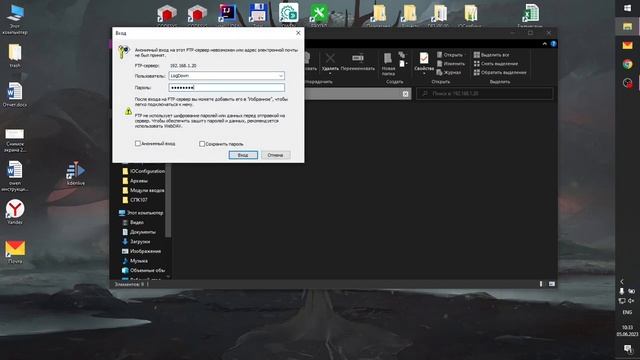Open Музыка in Explorer navigation pane
The image size is (640, 360).
pyautogui.click(x=135, y=260)
